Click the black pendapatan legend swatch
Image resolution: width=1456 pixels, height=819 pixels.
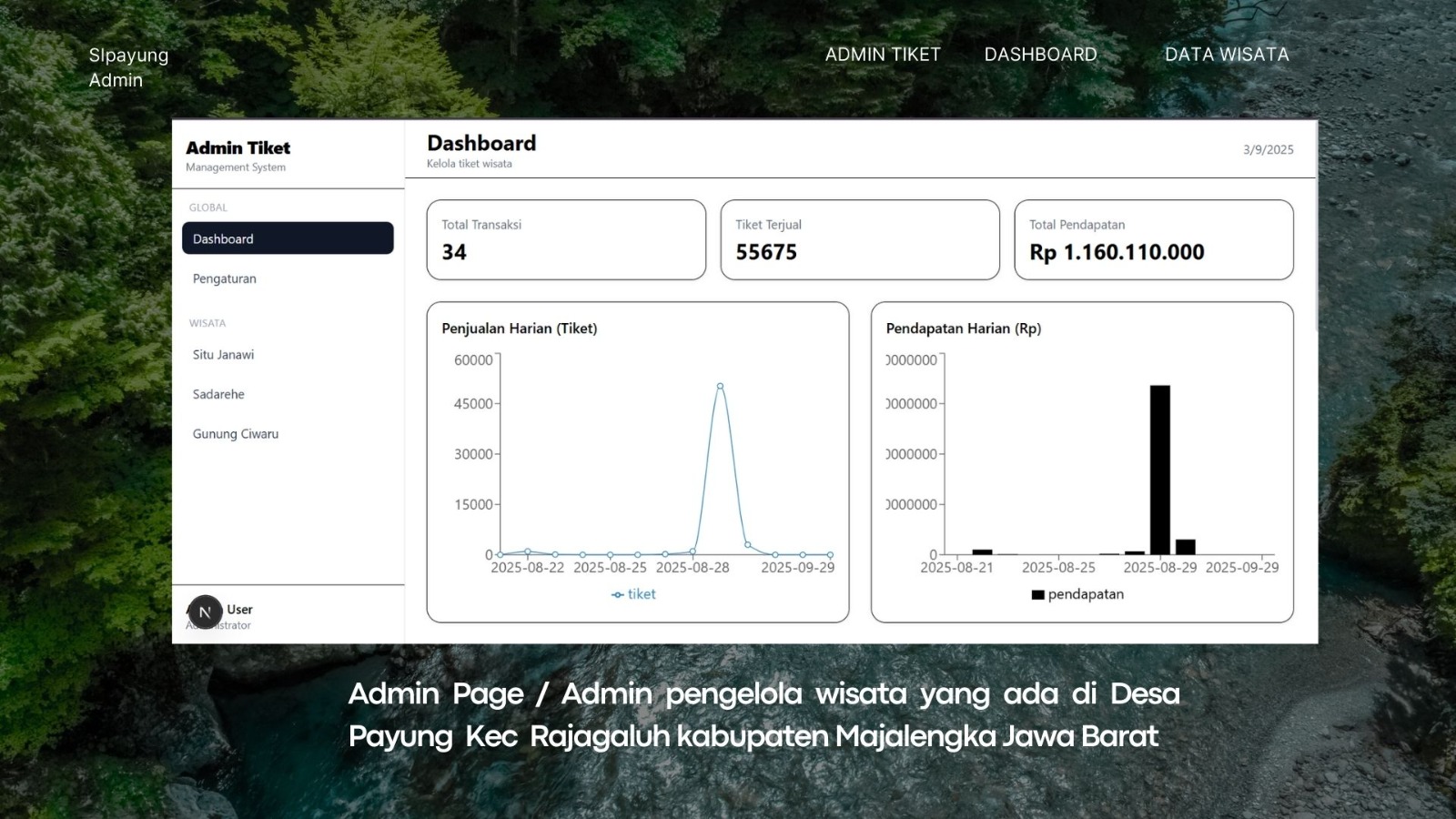tap(1037, 595)
